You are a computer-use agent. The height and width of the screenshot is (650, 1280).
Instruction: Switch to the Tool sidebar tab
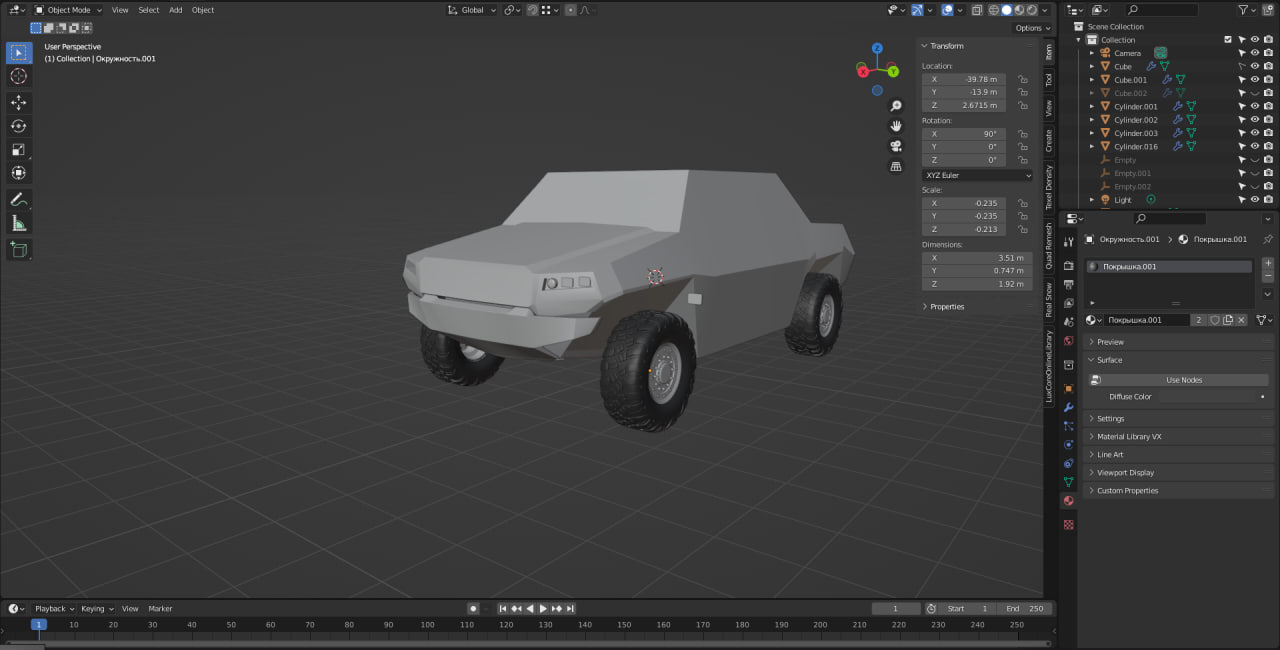[1049, 79]
